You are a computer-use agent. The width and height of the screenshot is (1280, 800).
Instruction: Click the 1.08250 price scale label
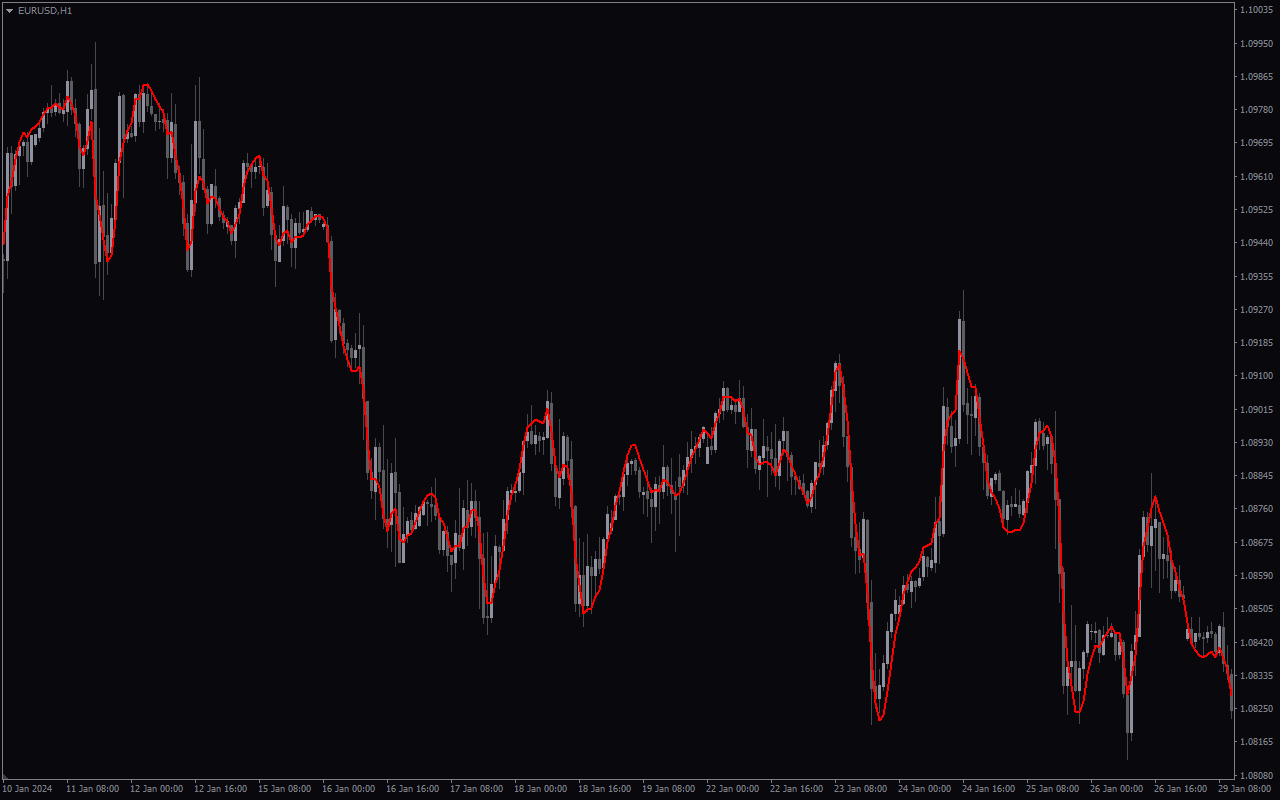pyautogui.click(x=1256, y=708)
